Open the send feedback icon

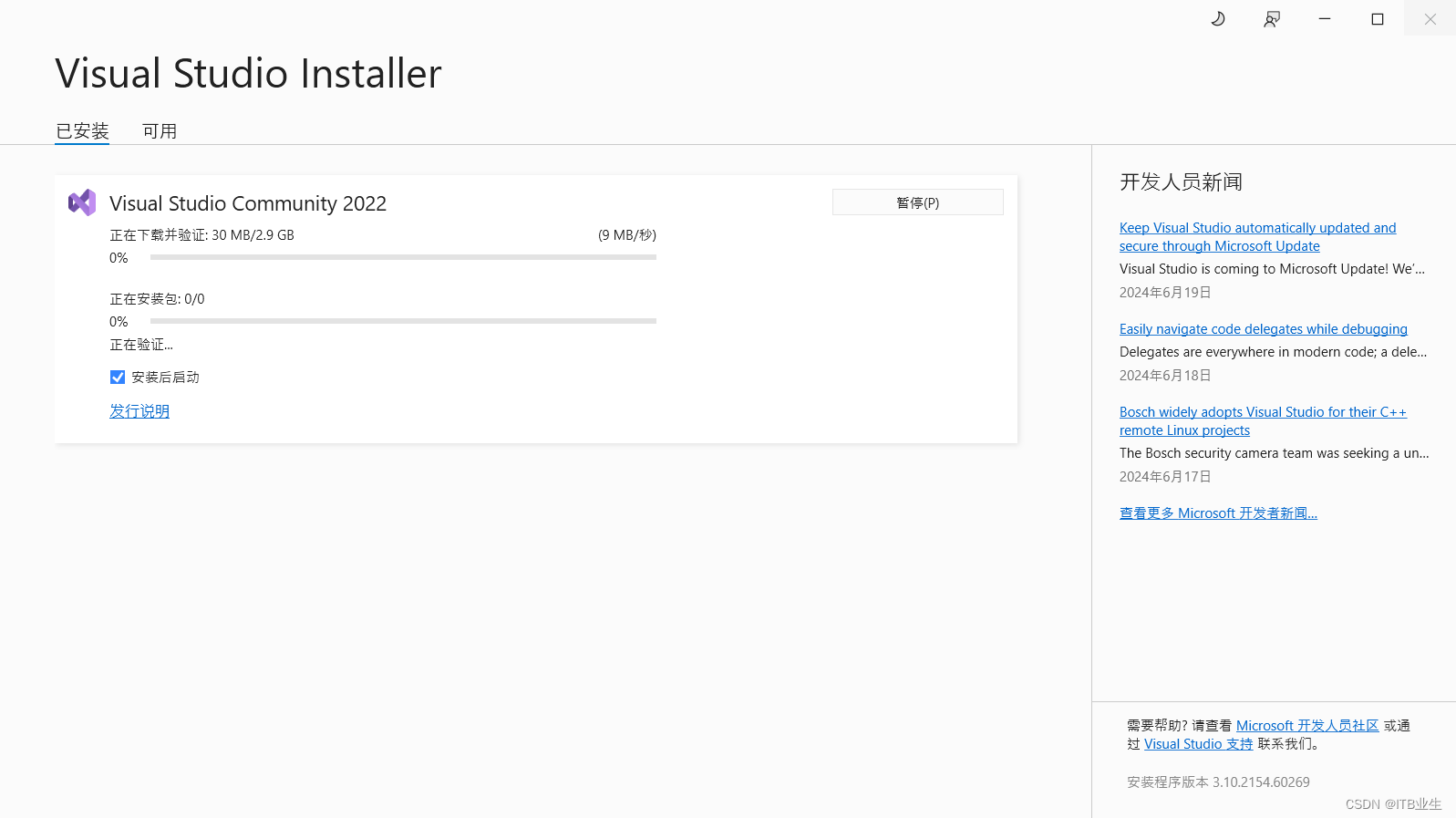(1272, 19)
